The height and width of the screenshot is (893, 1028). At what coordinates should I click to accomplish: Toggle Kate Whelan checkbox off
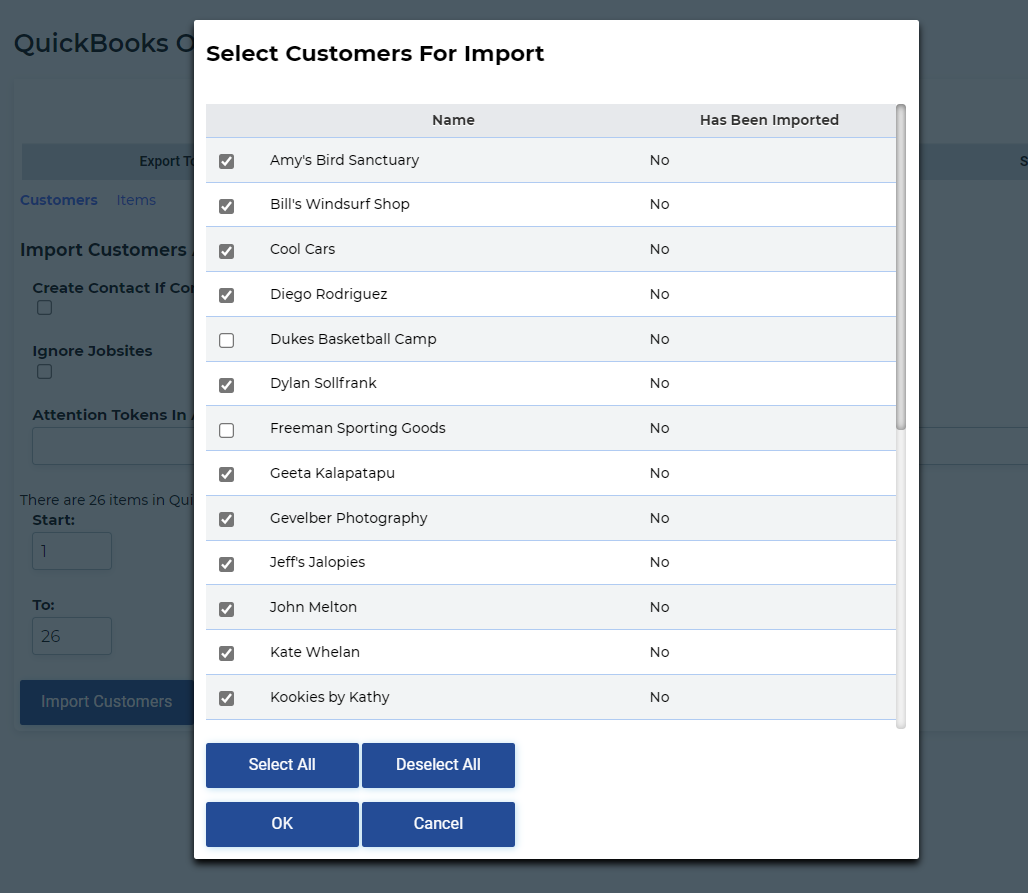point(227,653)
